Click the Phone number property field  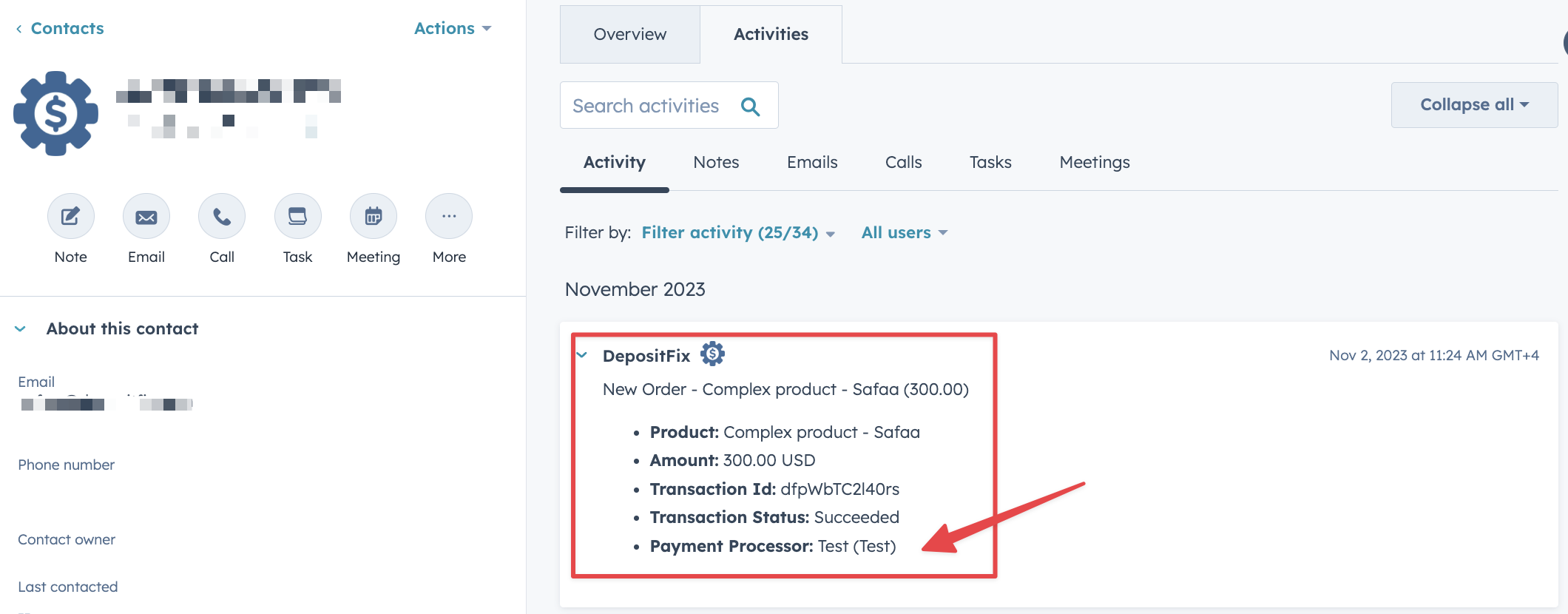[x=66, y=465]
